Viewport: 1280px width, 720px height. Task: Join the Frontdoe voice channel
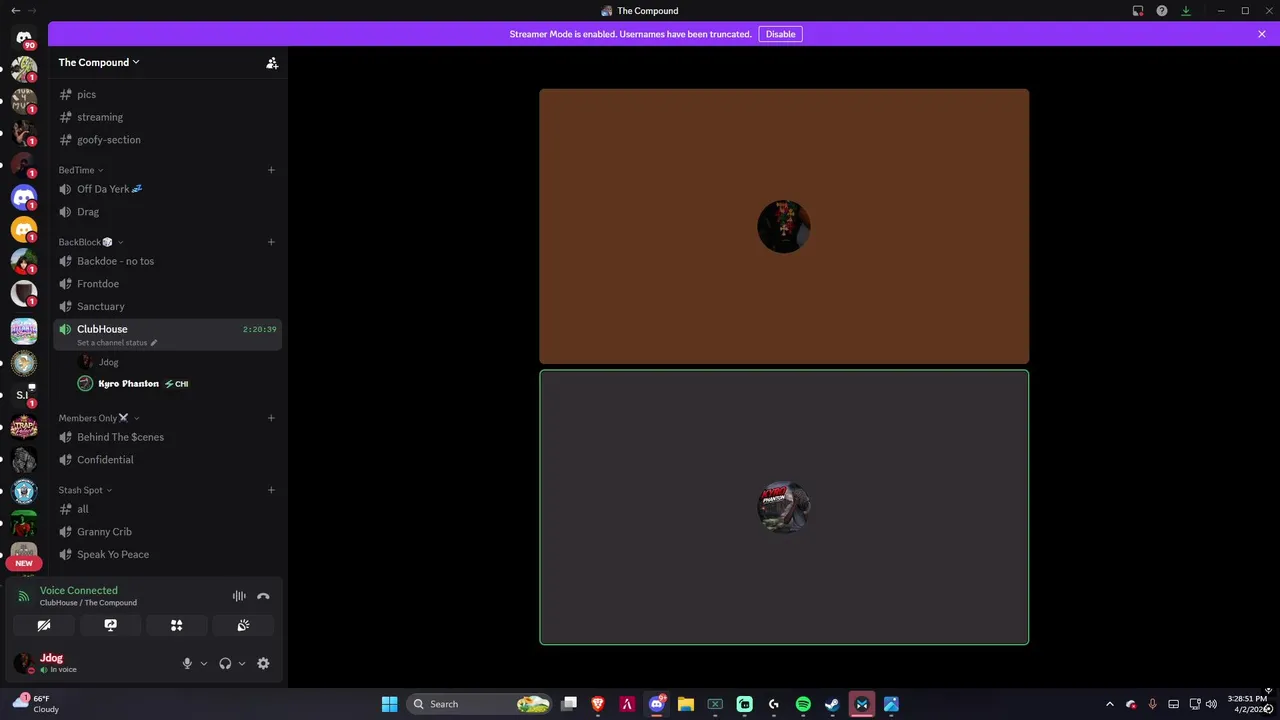click(167, 284)
